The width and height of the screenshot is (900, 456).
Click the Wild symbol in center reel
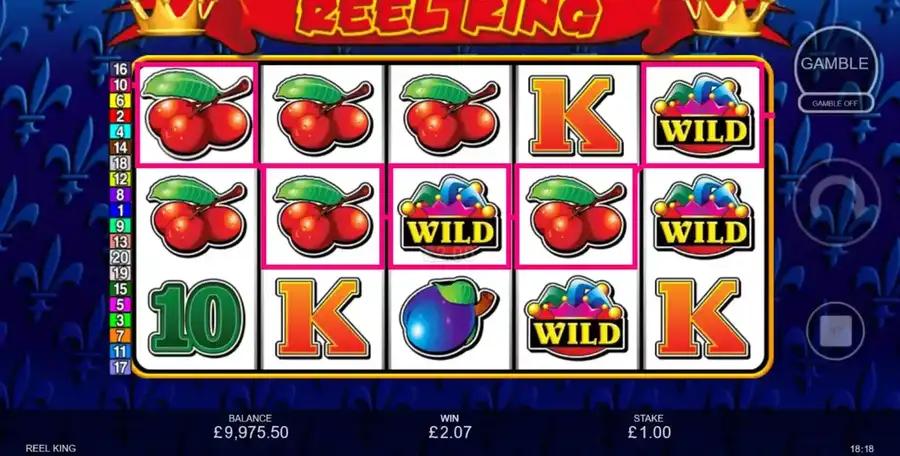pos(449,217)
